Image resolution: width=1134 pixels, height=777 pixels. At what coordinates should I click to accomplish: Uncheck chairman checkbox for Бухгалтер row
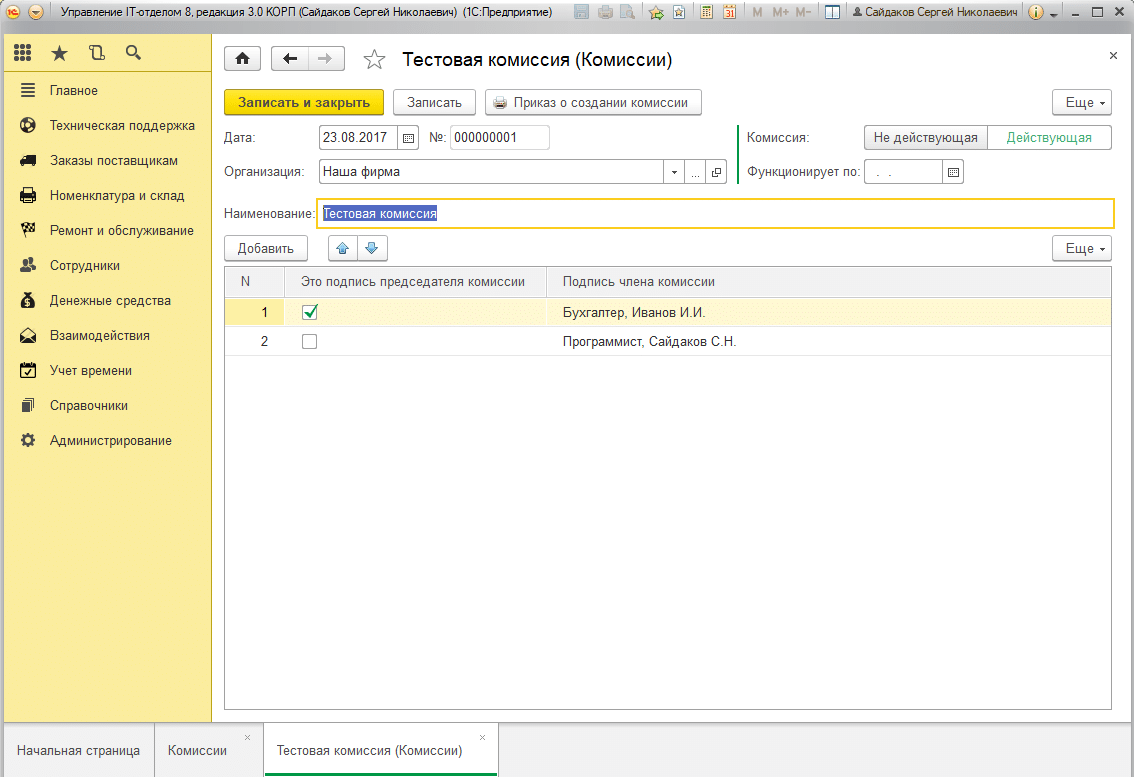310,313
